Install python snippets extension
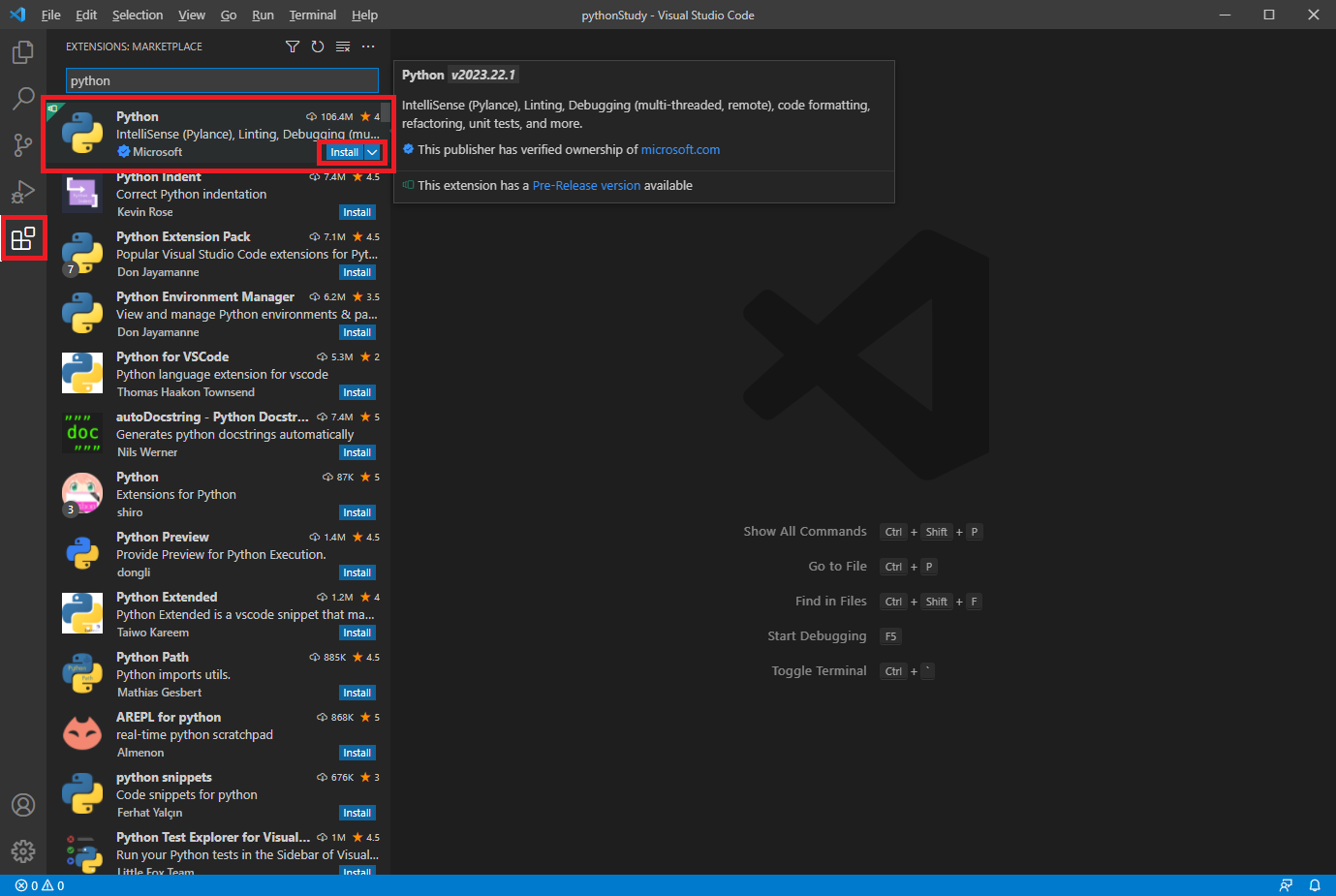The image size is (1336, 896). 357,813
